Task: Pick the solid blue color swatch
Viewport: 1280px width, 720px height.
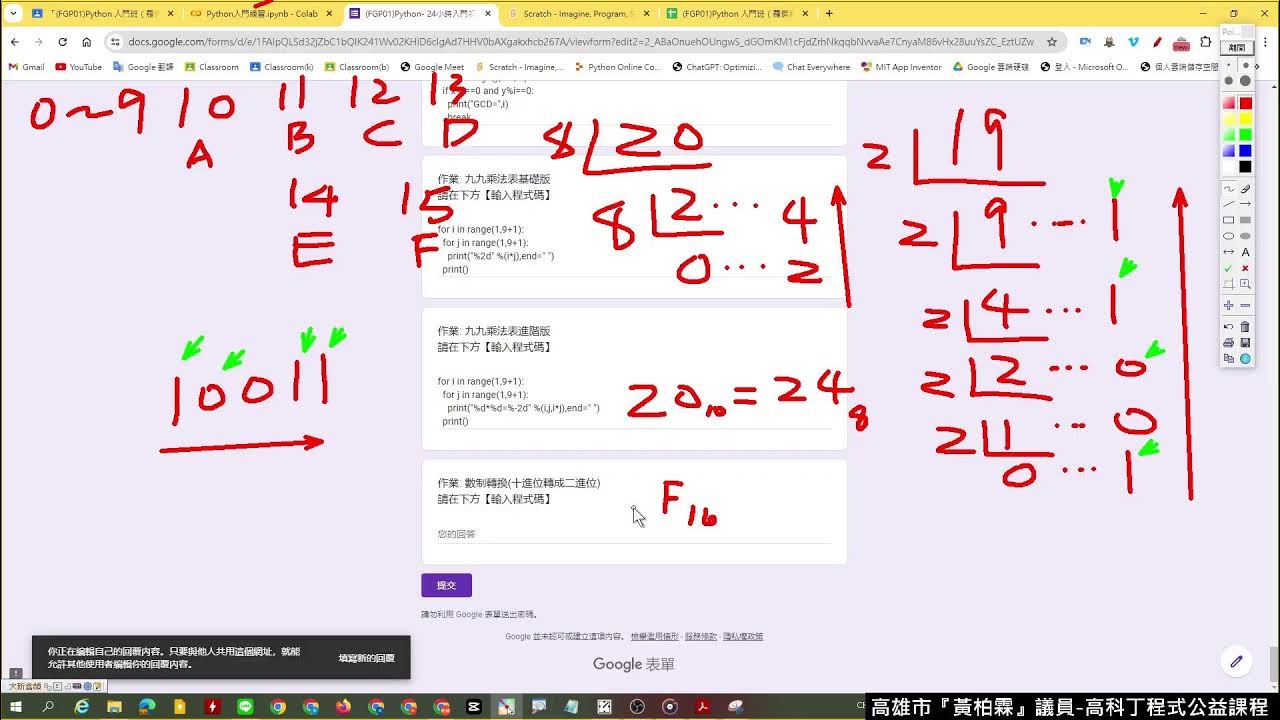Action: [1245, 151]
